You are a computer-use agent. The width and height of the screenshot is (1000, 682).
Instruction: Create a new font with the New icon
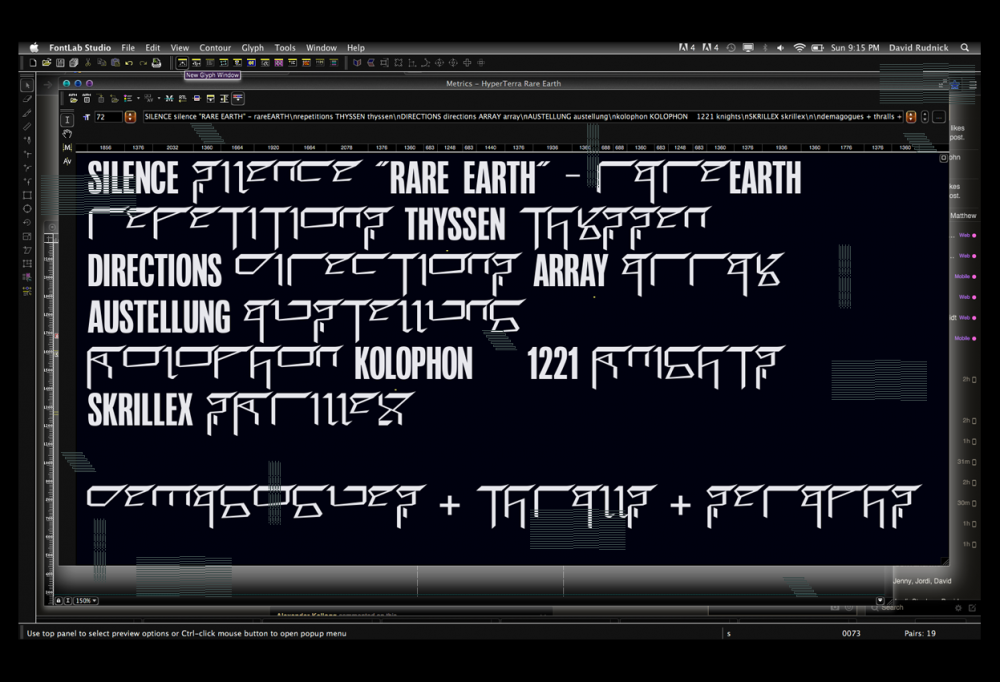(33, 63)
